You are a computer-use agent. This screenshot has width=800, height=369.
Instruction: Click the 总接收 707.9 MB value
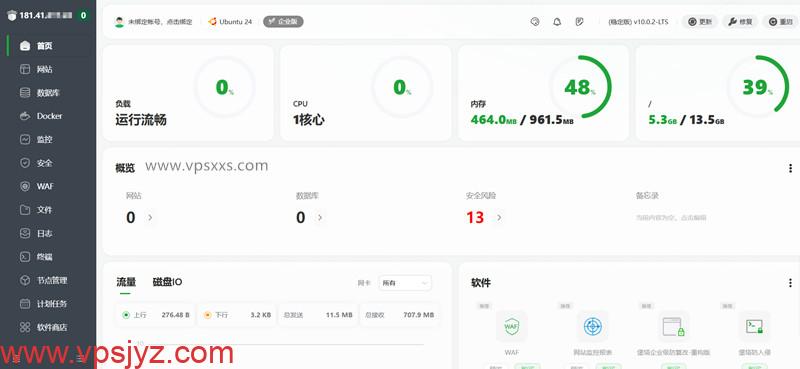click(418, 315)
